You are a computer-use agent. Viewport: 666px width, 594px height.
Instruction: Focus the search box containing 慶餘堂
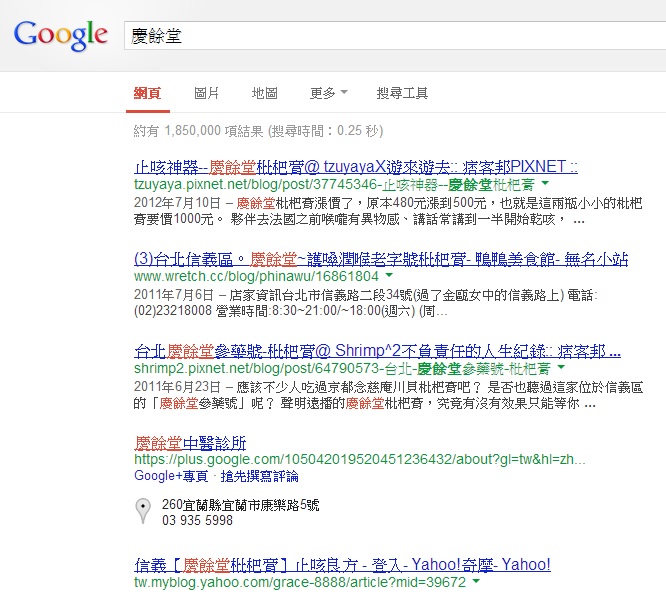(x=395, y=36)
